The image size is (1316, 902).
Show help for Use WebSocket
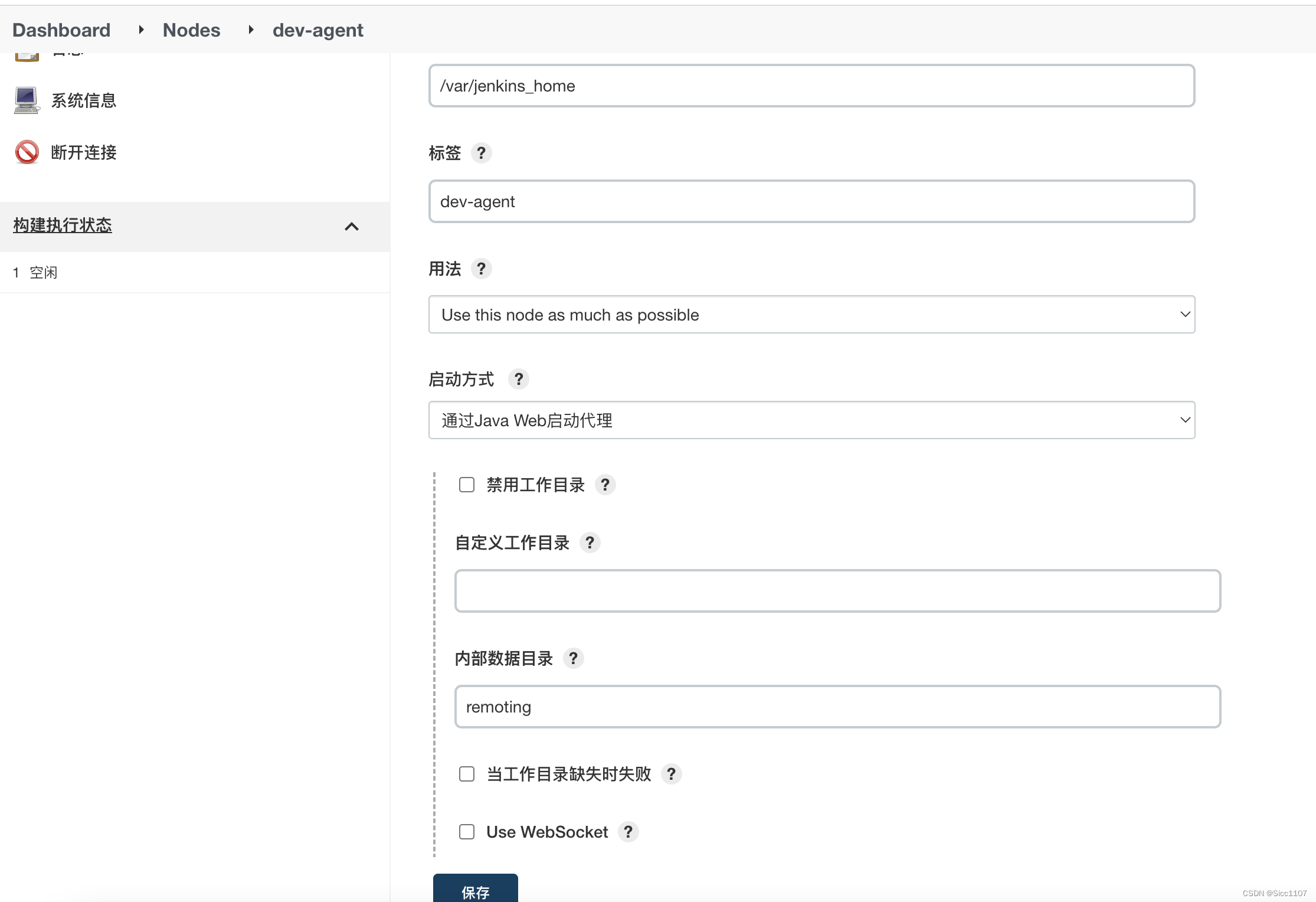628,832
